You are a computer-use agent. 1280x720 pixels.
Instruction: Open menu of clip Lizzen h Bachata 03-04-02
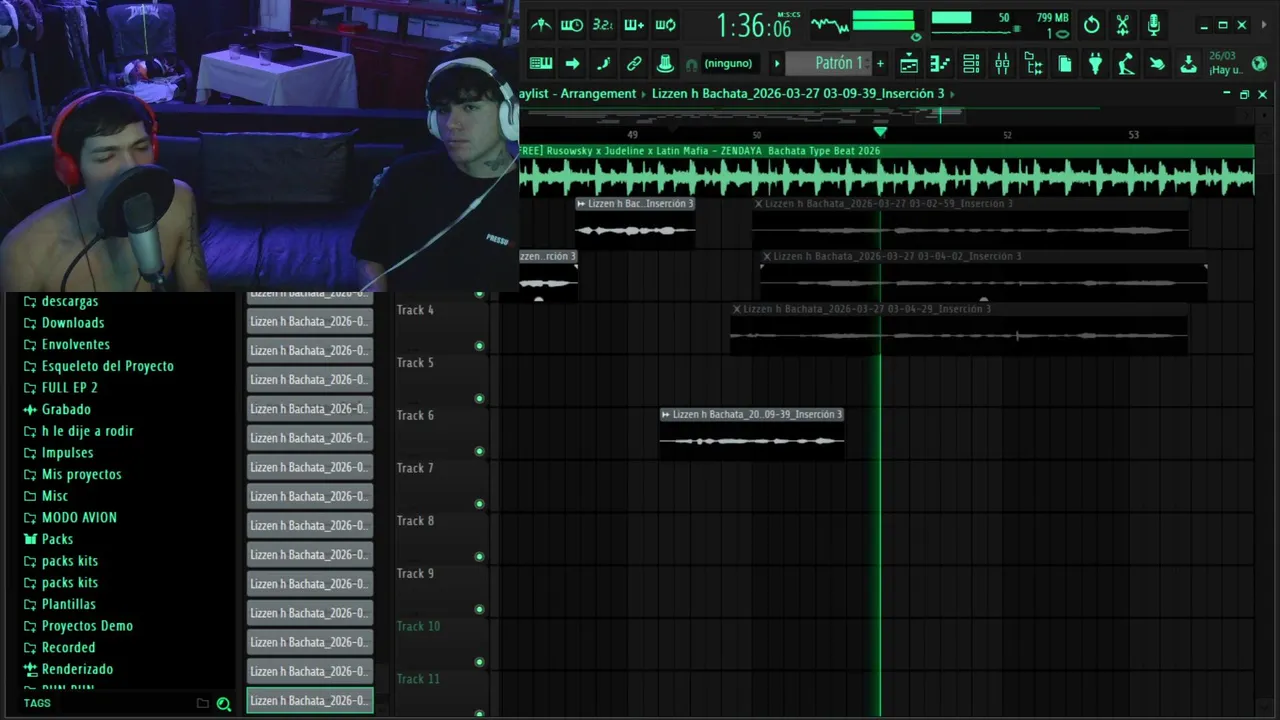[x=767, y=257]
